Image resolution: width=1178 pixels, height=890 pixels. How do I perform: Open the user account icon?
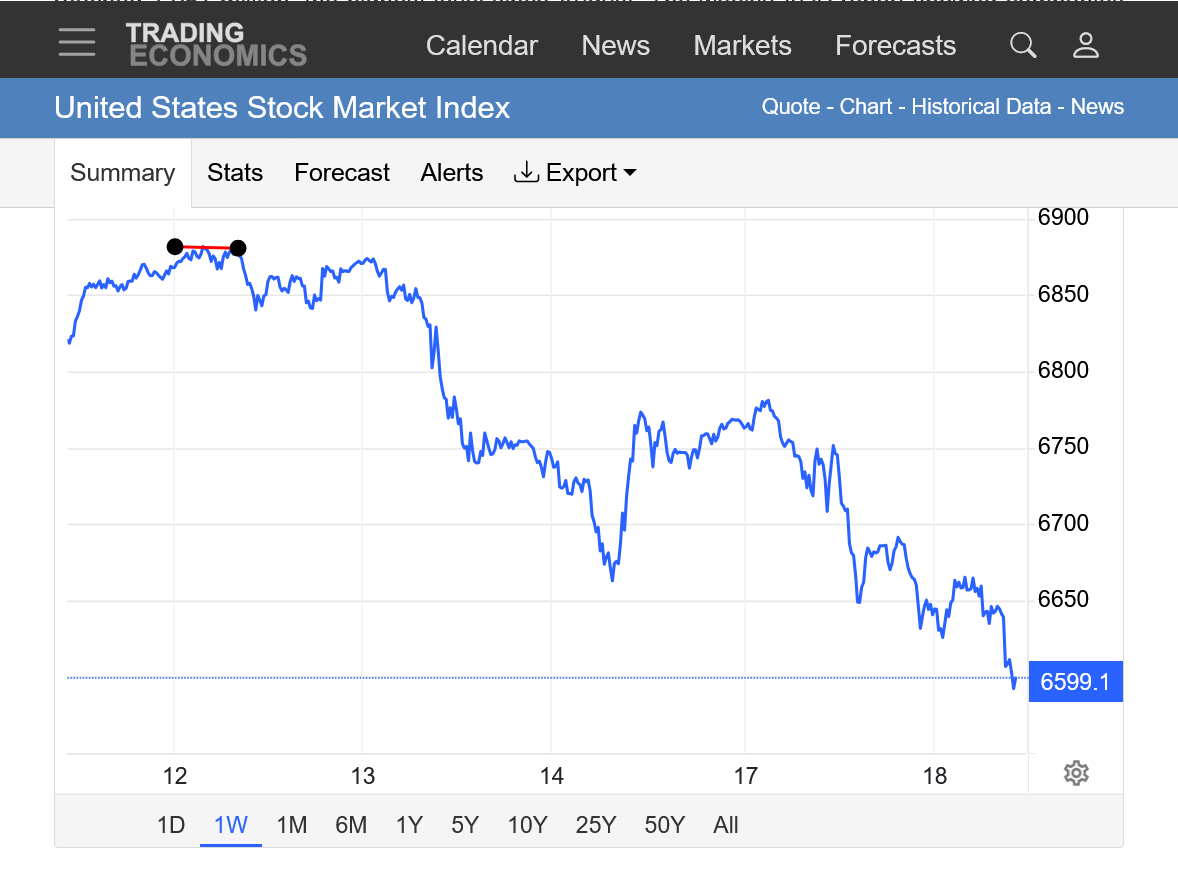pos(1086,45)
